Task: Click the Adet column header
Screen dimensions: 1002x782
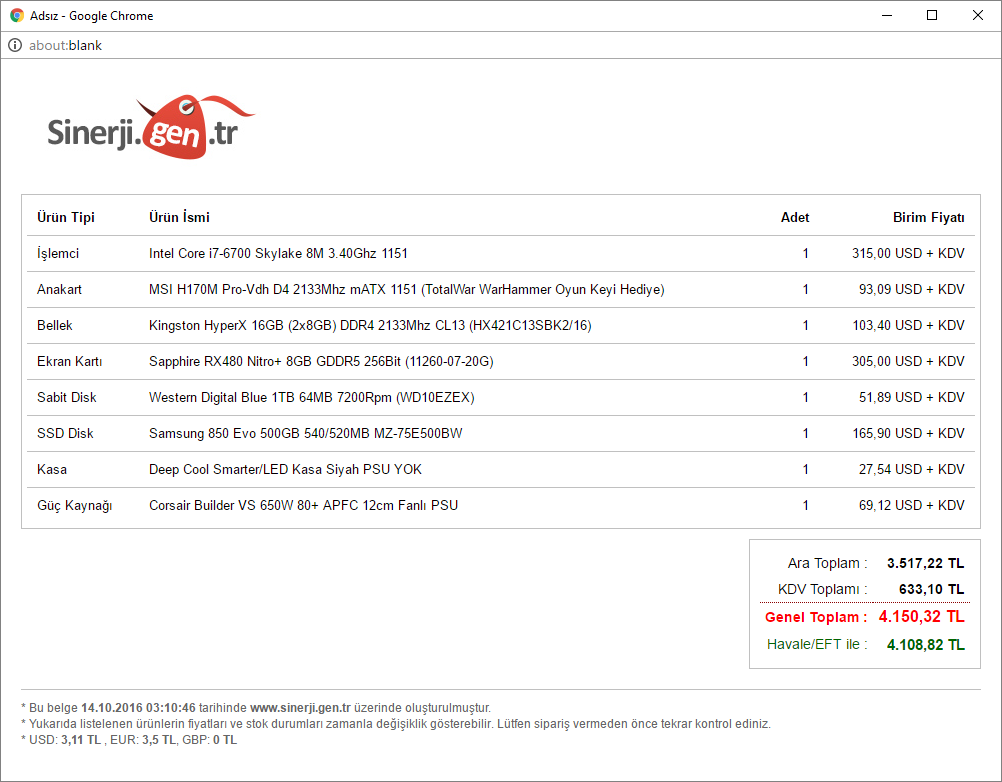Action: click(795, 217)
